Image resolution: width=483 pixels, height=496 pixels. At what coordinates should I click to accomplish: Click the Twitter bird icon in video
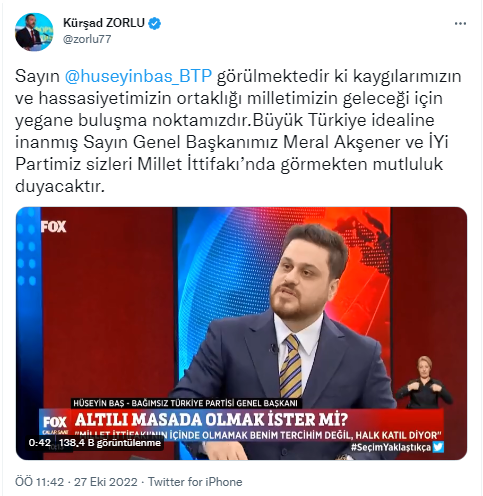click(439, 447)
